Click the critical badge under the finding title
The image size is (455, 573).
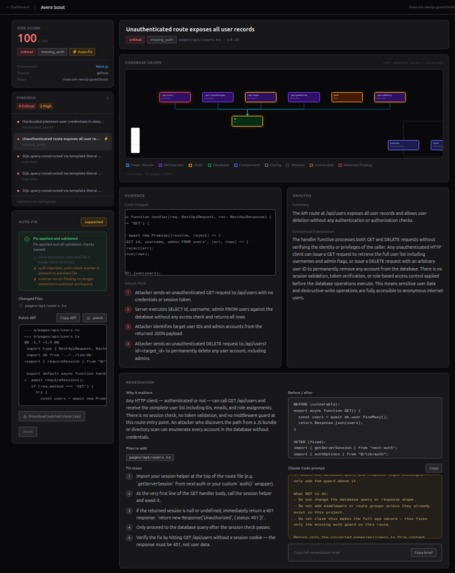[135, 39]
